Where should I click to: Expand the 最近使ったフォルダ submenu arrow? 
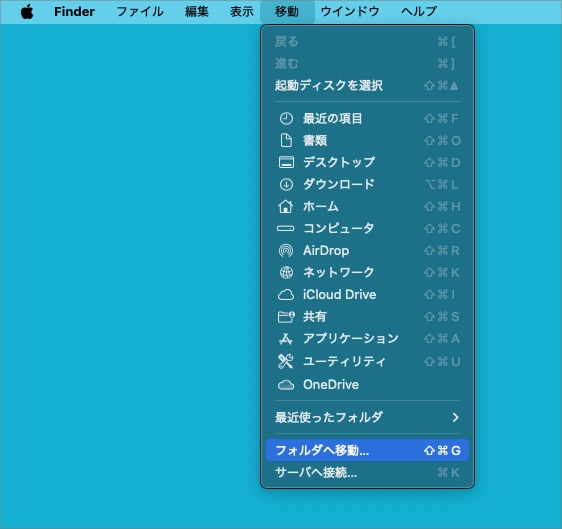(455, 417)
